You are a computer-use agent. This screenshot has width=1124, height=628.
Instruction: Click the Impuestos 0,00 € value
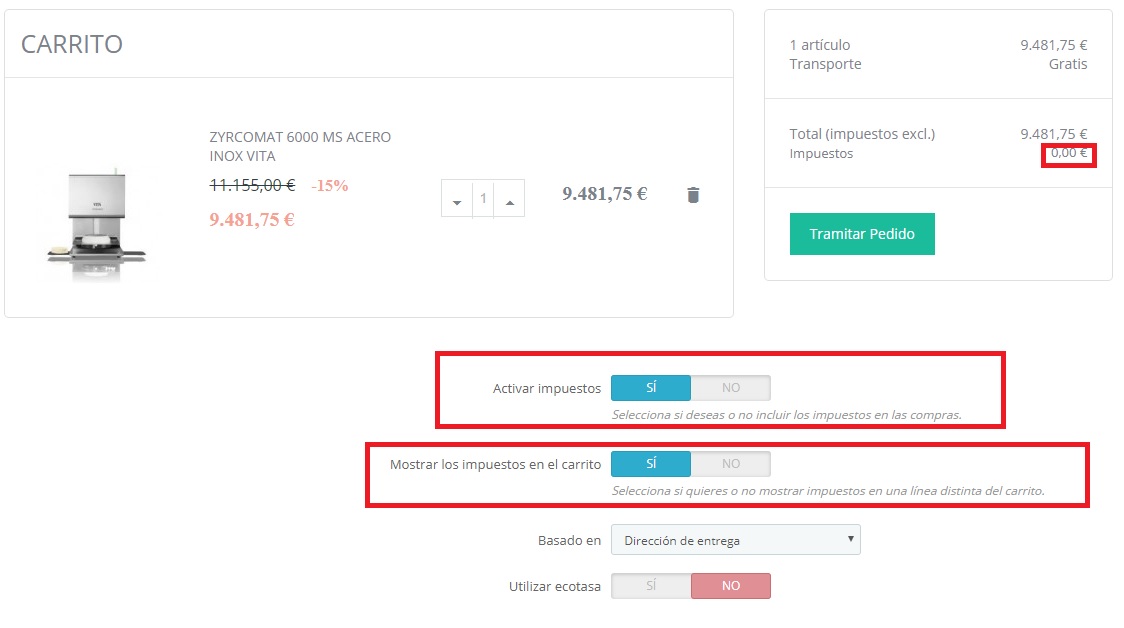coord(1069,153)
